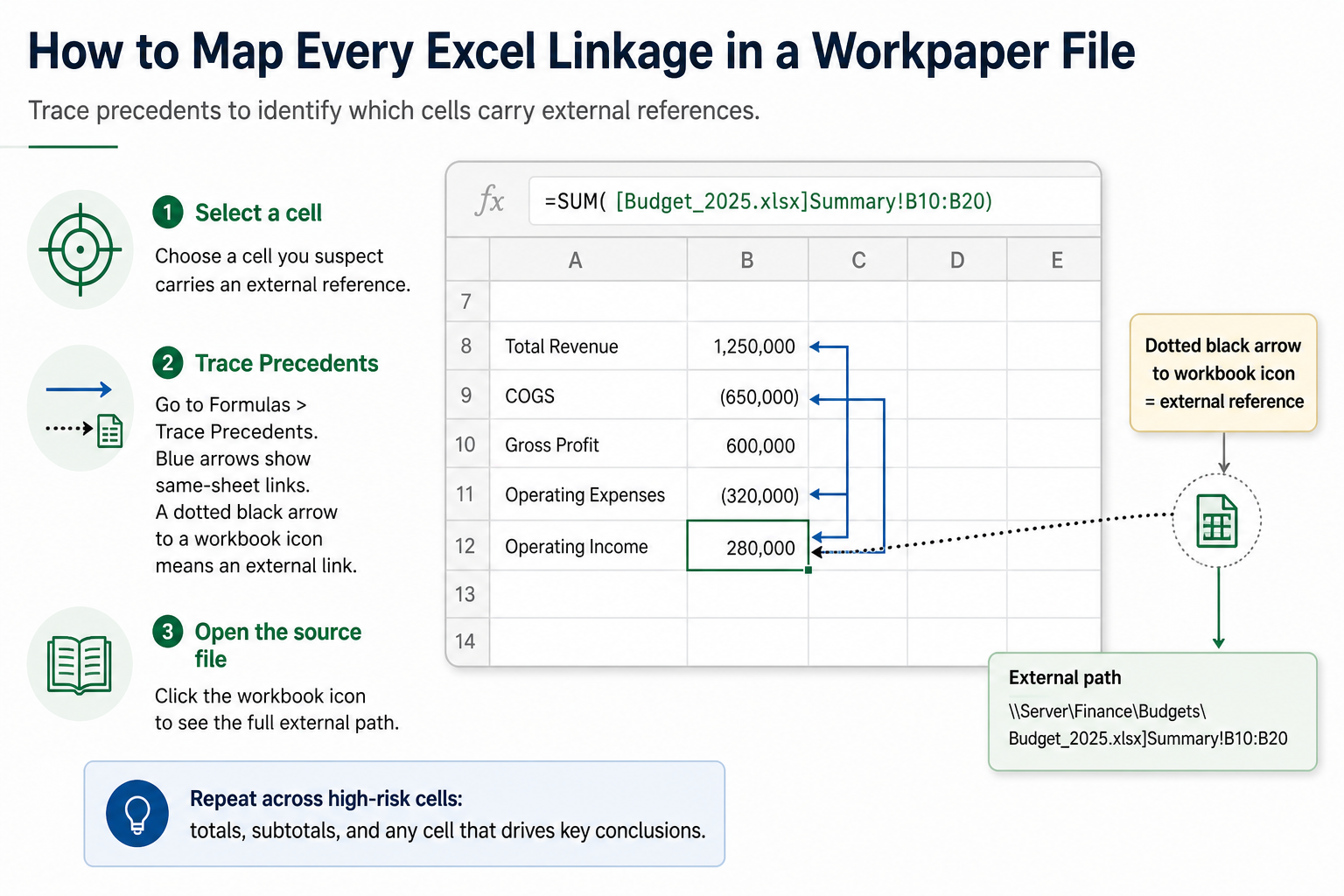This screenshot has width=1344, height=896.
Task: Click the green workbook icon in the dotted circle
Action: click(1217, 521)
